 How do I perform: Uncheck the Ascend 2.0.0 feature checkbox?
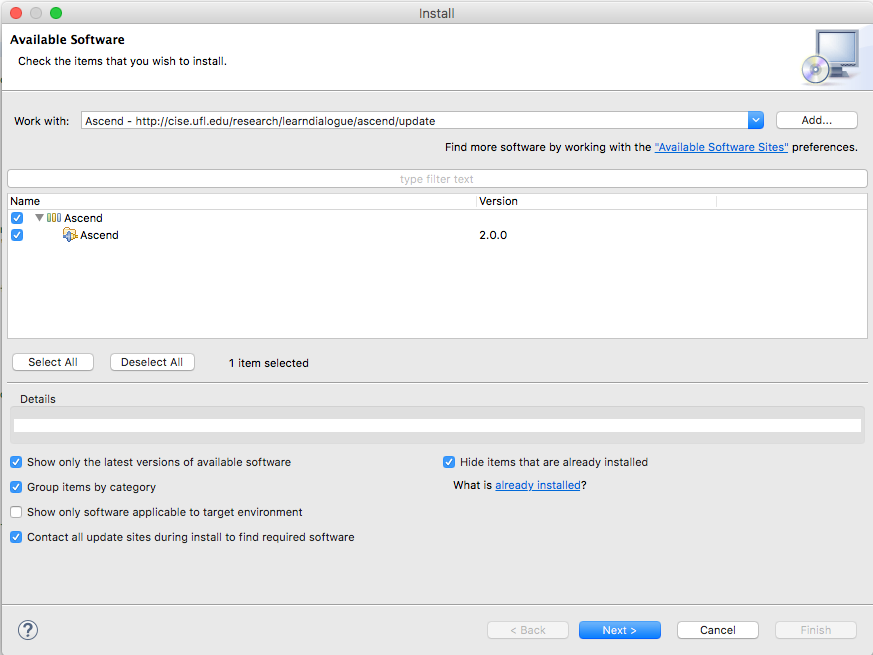(17, 235)
